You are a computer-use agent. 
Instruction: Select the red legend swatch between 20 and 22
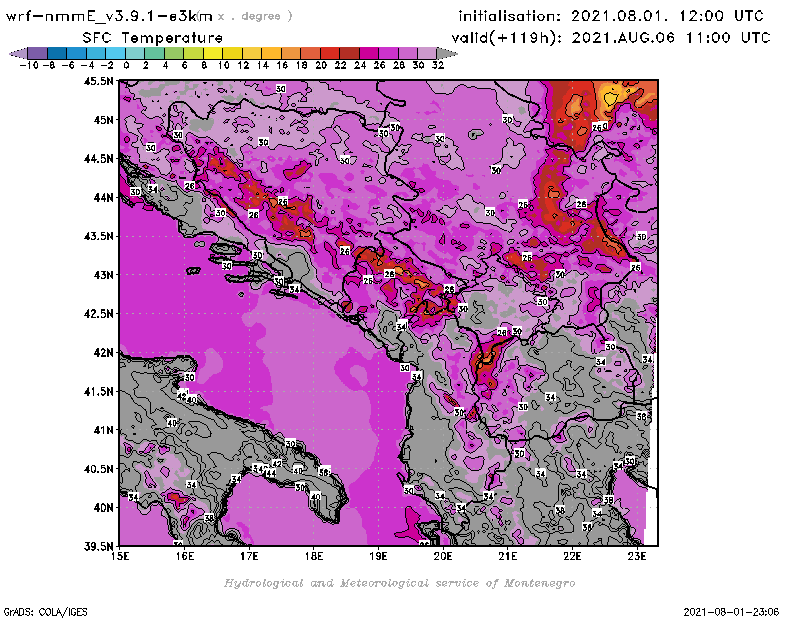(x=330, y=54)
